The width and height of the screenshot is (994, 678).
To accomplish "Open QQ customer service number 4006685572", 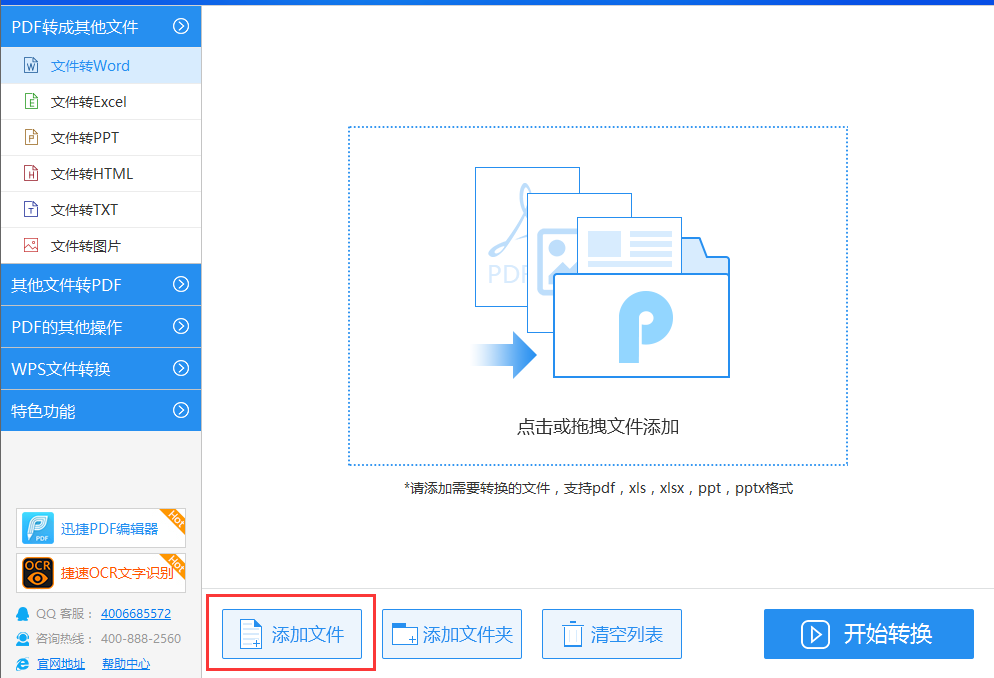I will pos(136,613).
